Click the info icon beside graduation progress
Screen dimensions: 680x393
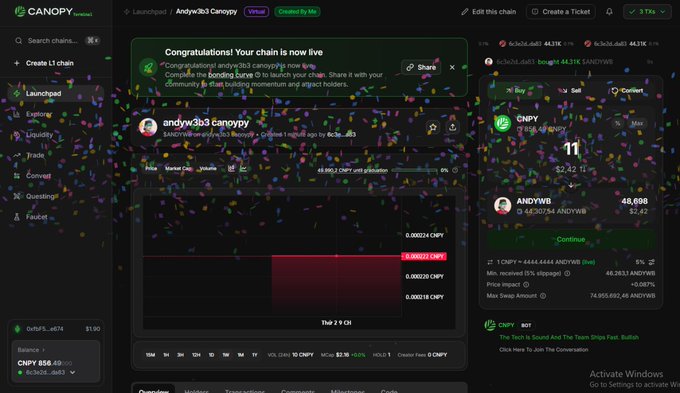point(455,170)
